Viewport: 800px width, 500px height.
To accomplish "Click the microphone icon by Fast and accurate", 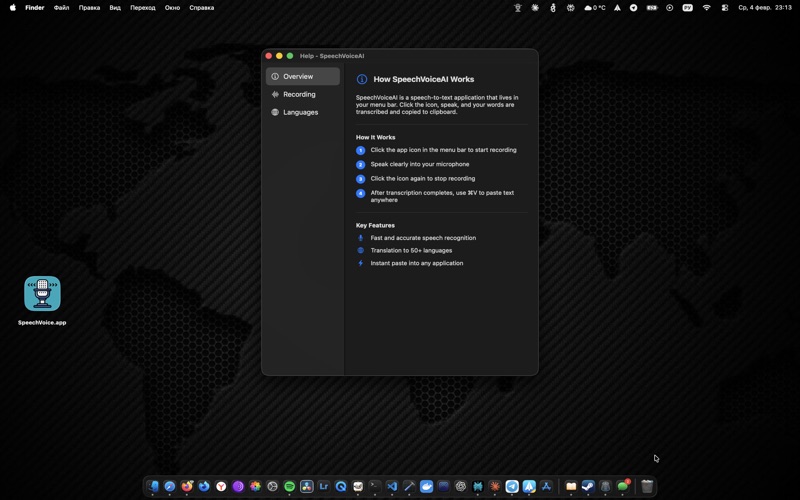I will (361, 238).
